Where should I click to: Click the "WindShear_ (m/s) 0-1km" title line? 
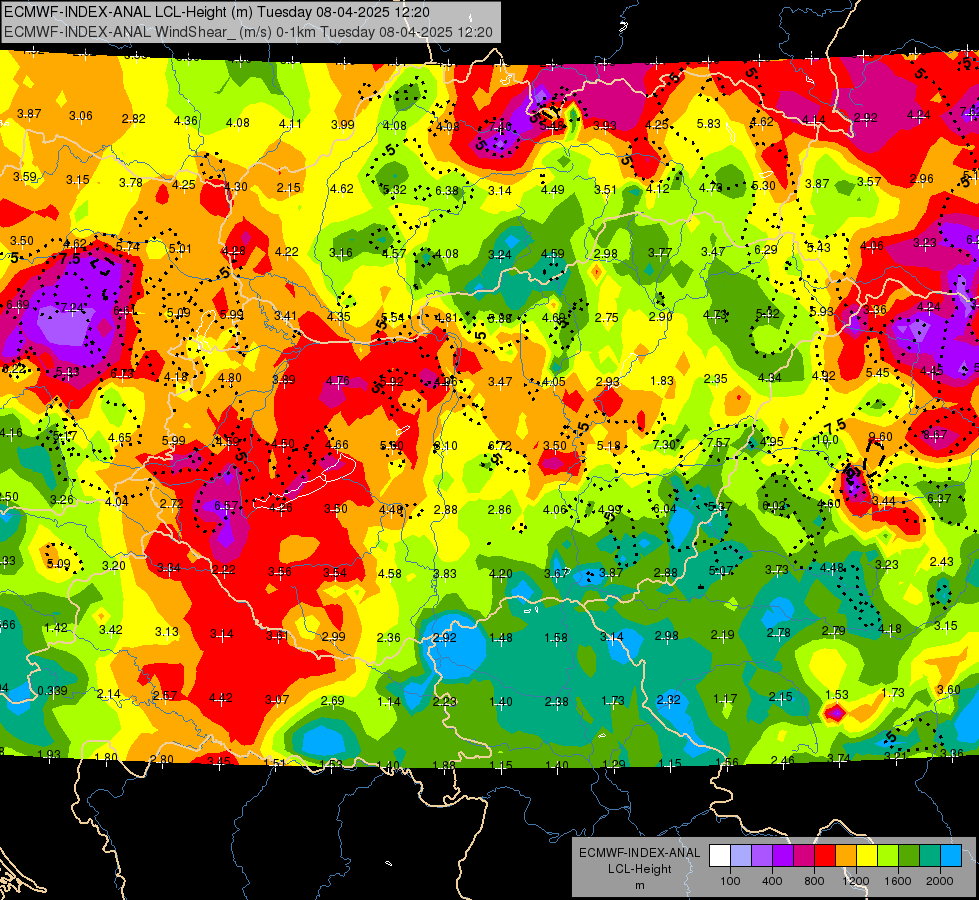tap(248, 32)
